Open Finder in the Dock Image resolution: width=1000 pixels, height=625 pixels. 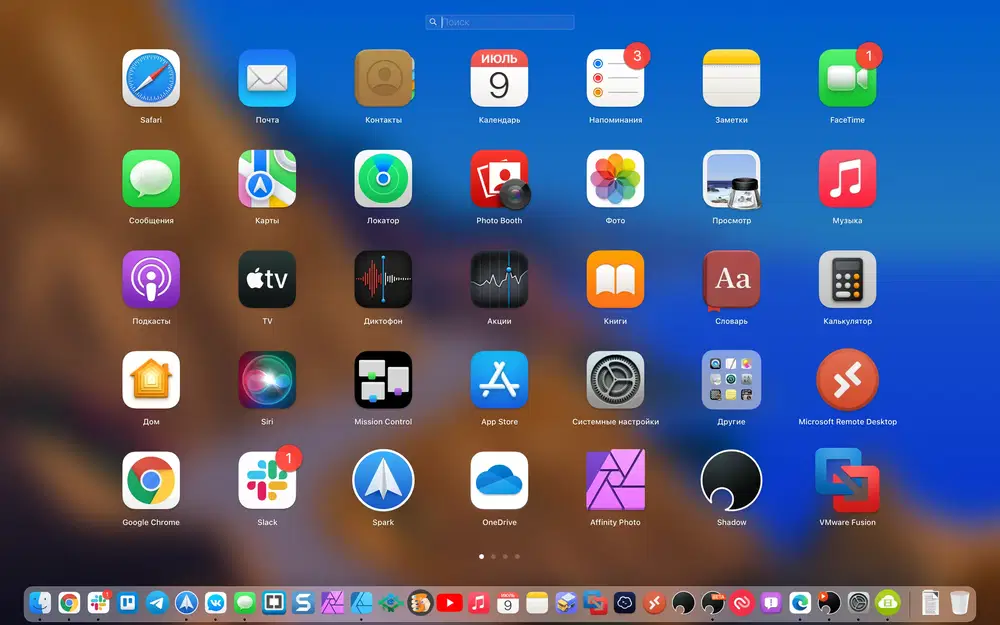pyautogui.click(x=40, y=603)
